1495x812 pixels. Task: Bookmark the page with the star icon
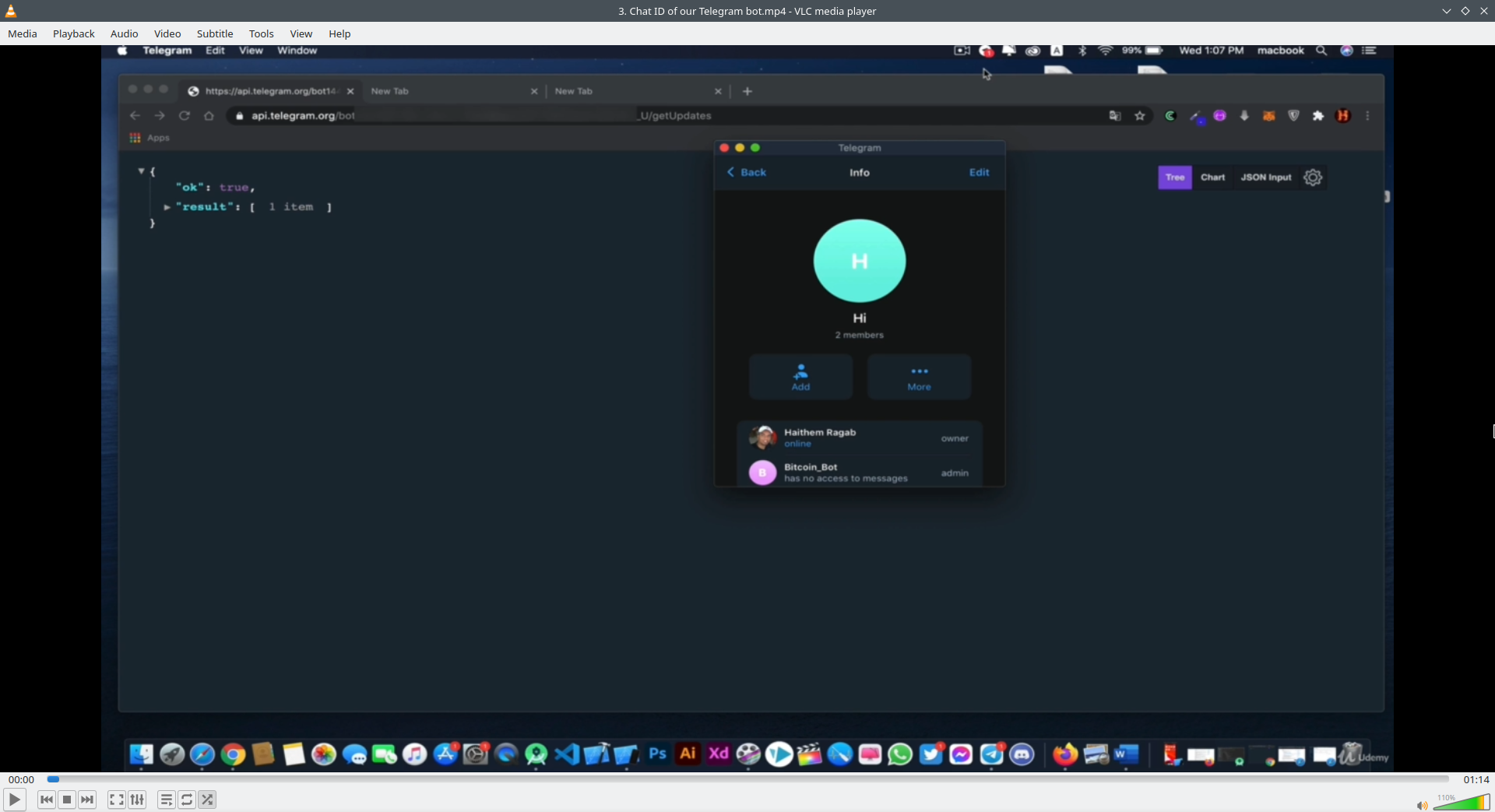point(1140,116)
